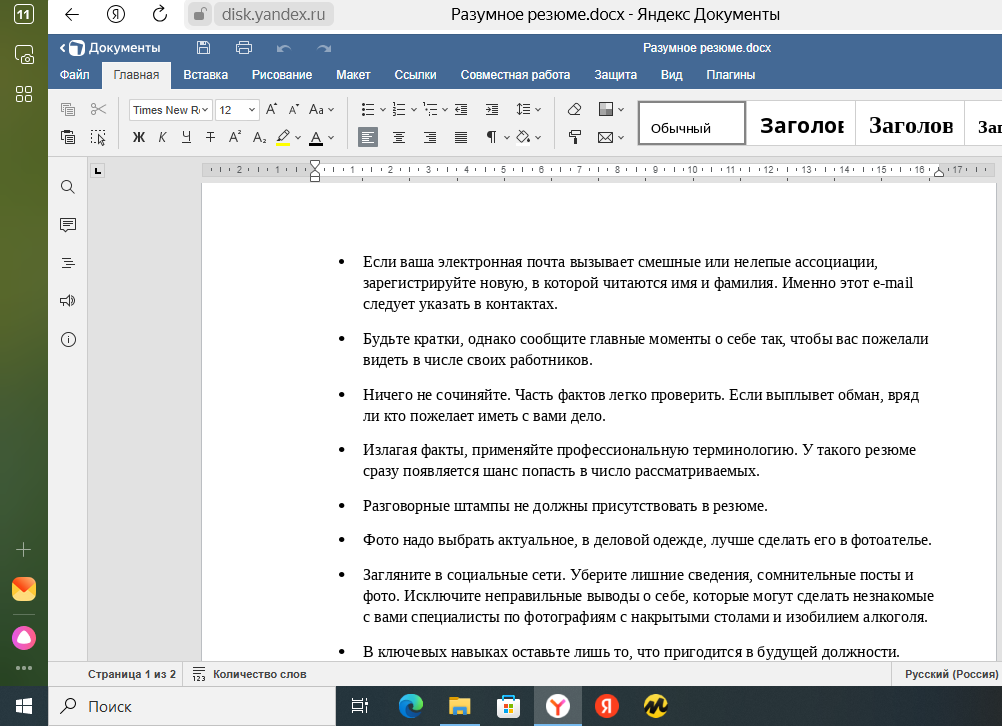Viewport: 1002px width, 726px height.
Task: Decrease font size button
Action: pos(293,109)
